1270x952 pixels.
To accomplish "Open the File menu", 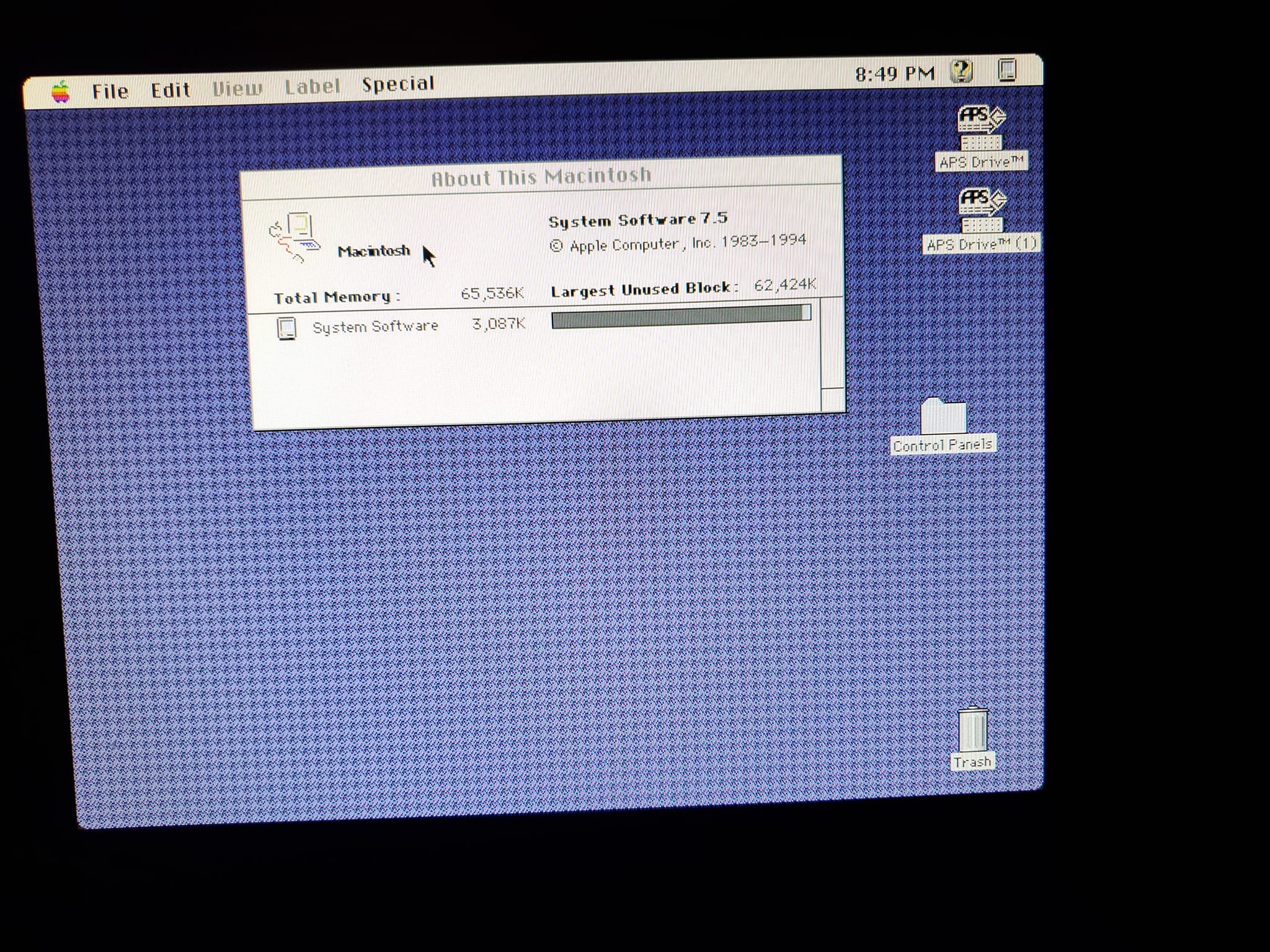I will 110,92.
